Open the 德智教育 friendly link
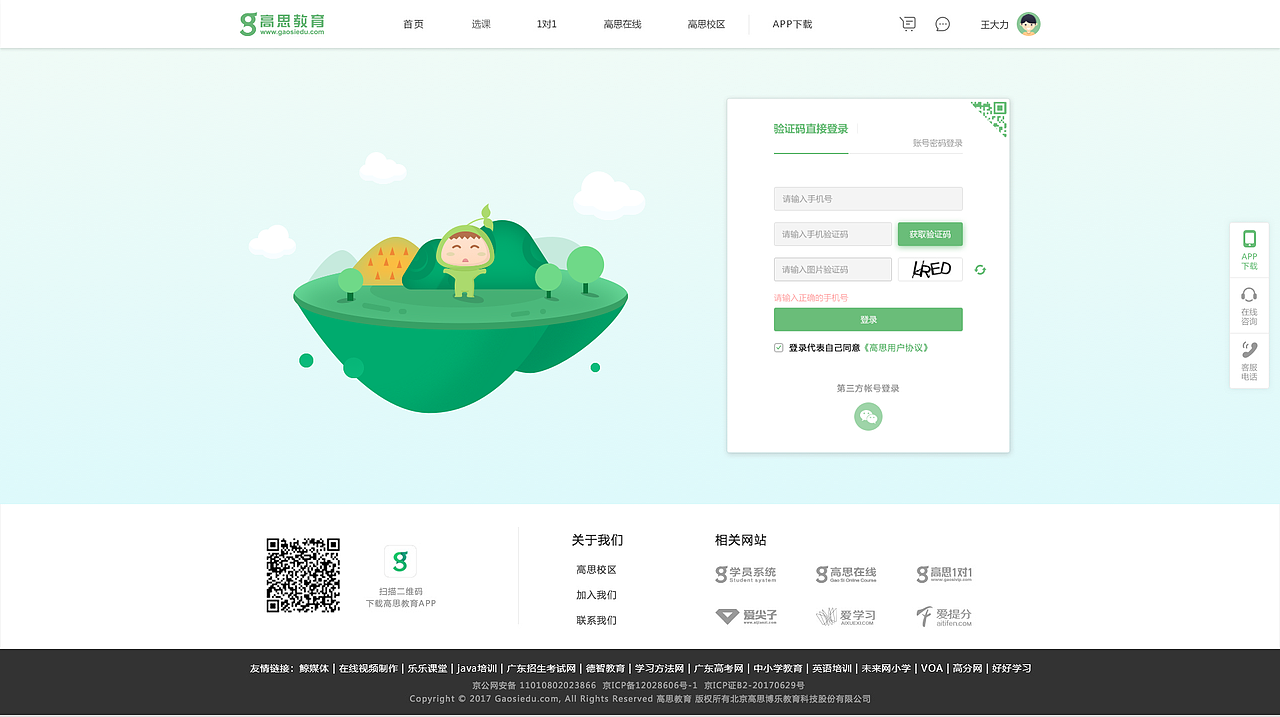The width and height of the screenshot is (1280, 717). point(605,668)
